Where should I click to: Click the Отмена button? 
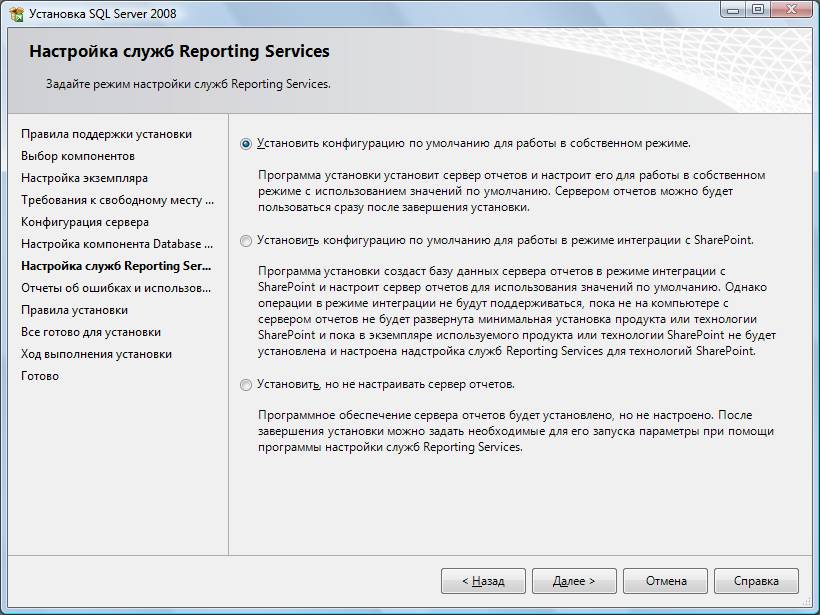(x=666, y=581)
